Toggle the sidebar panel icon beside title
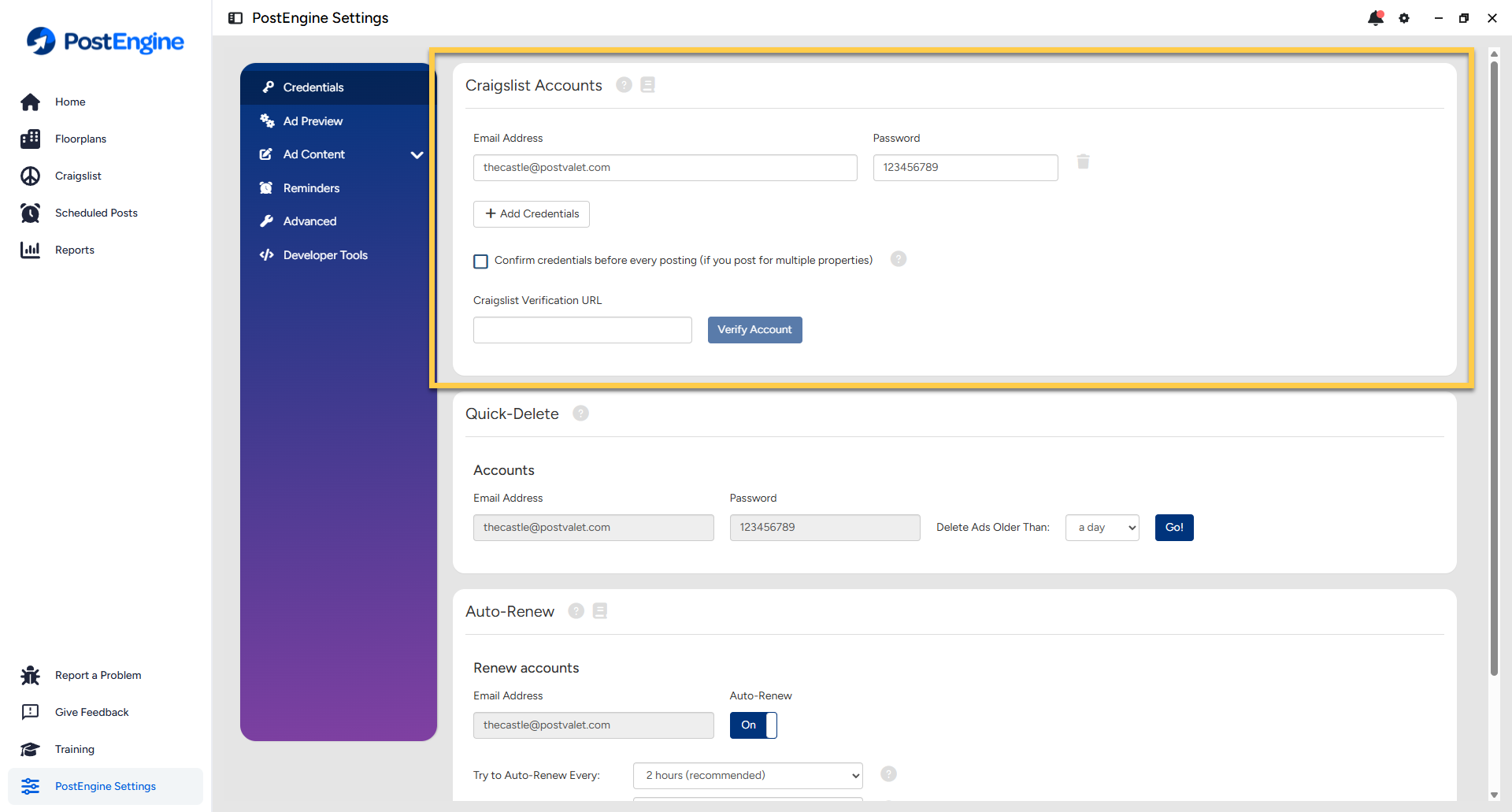The width and height of the screenshot is (1512, 812). click(235, 18)
